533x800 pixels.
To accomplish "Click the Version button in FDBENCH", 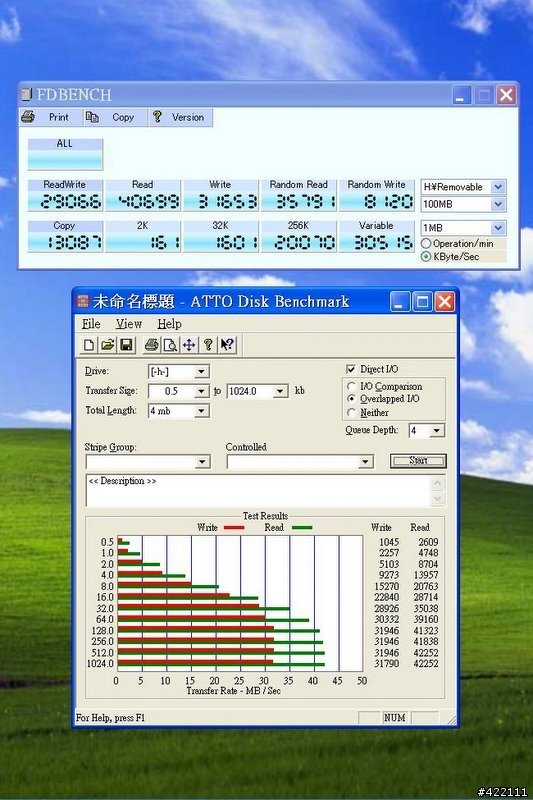I will 180,117.
